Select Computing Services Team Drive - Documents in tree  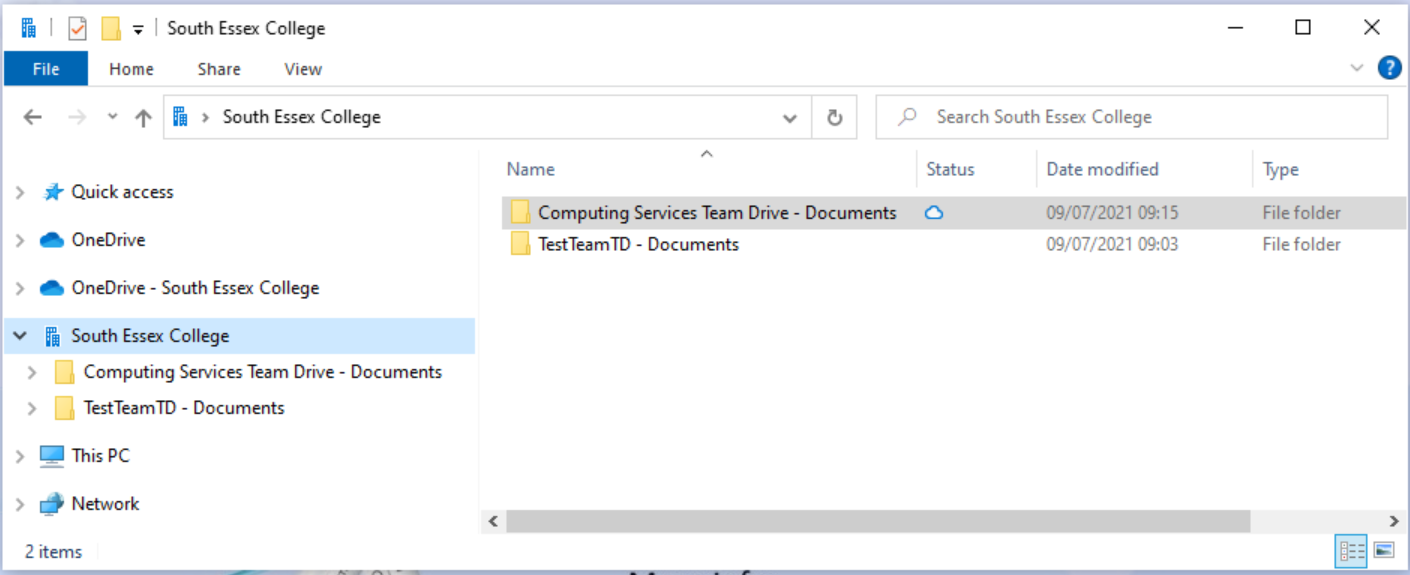(x=263, y=372)
